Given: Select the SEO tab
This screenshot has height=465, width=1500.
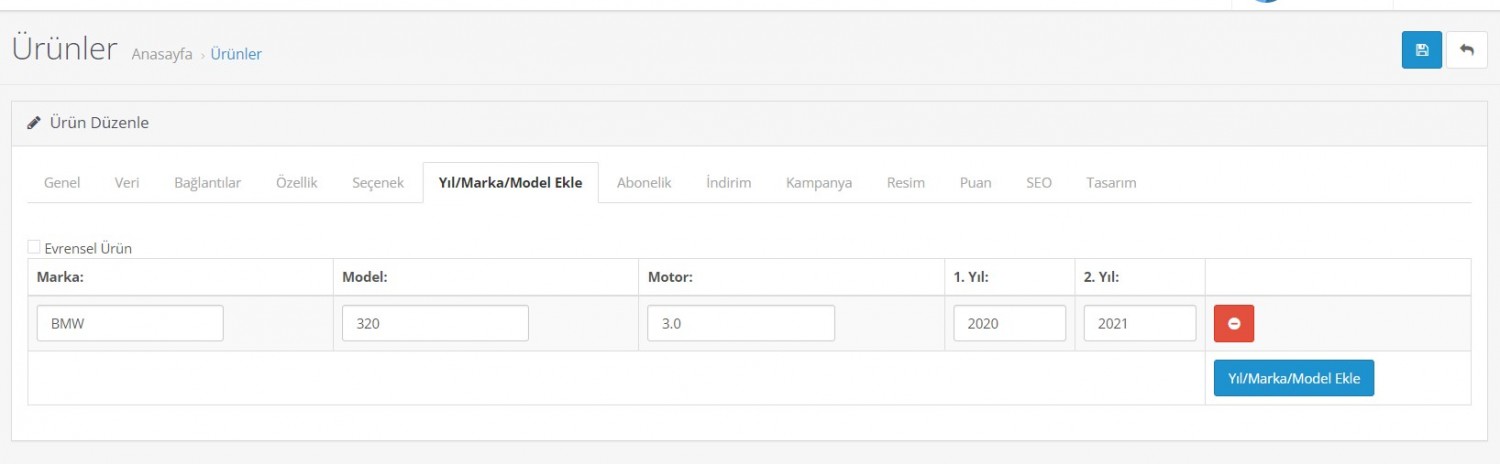Looking at the screenshot, I should click(1038, 183).
